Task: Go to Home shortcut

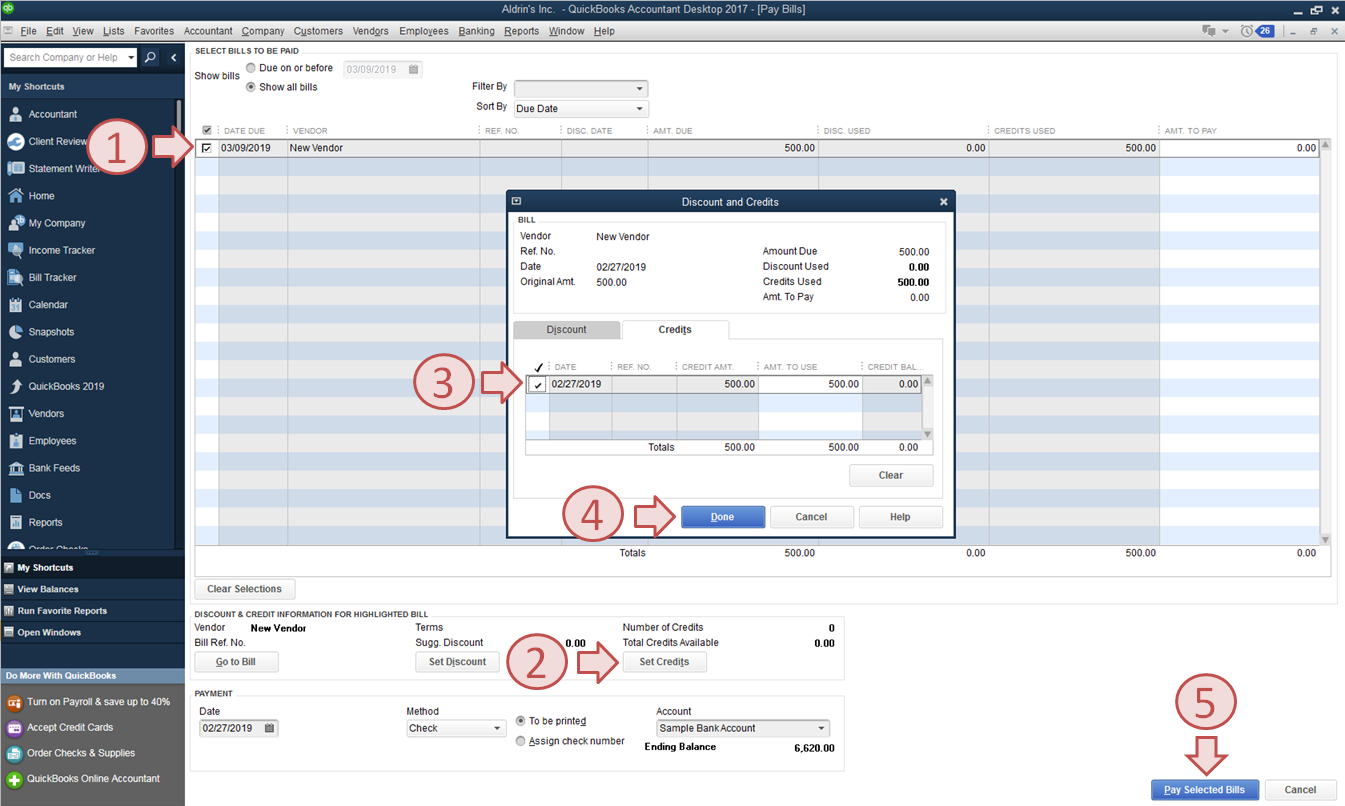Action: pyautogui.click(x=41, y=196)
